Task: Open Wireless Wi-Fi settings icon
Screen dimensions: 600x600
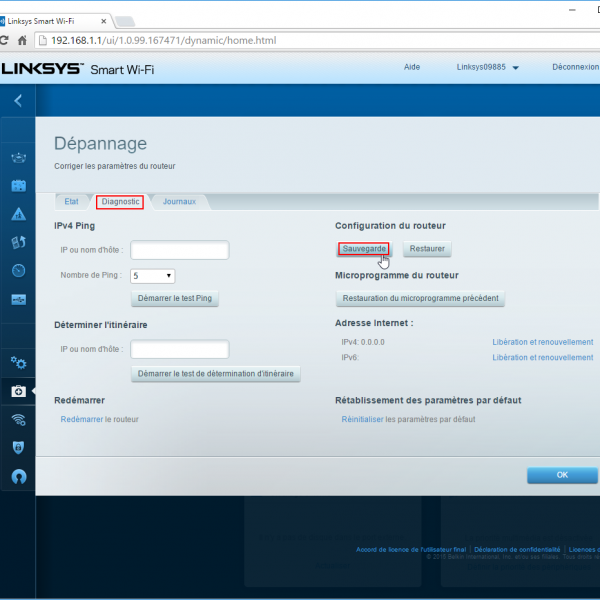Action: (18, 420)
